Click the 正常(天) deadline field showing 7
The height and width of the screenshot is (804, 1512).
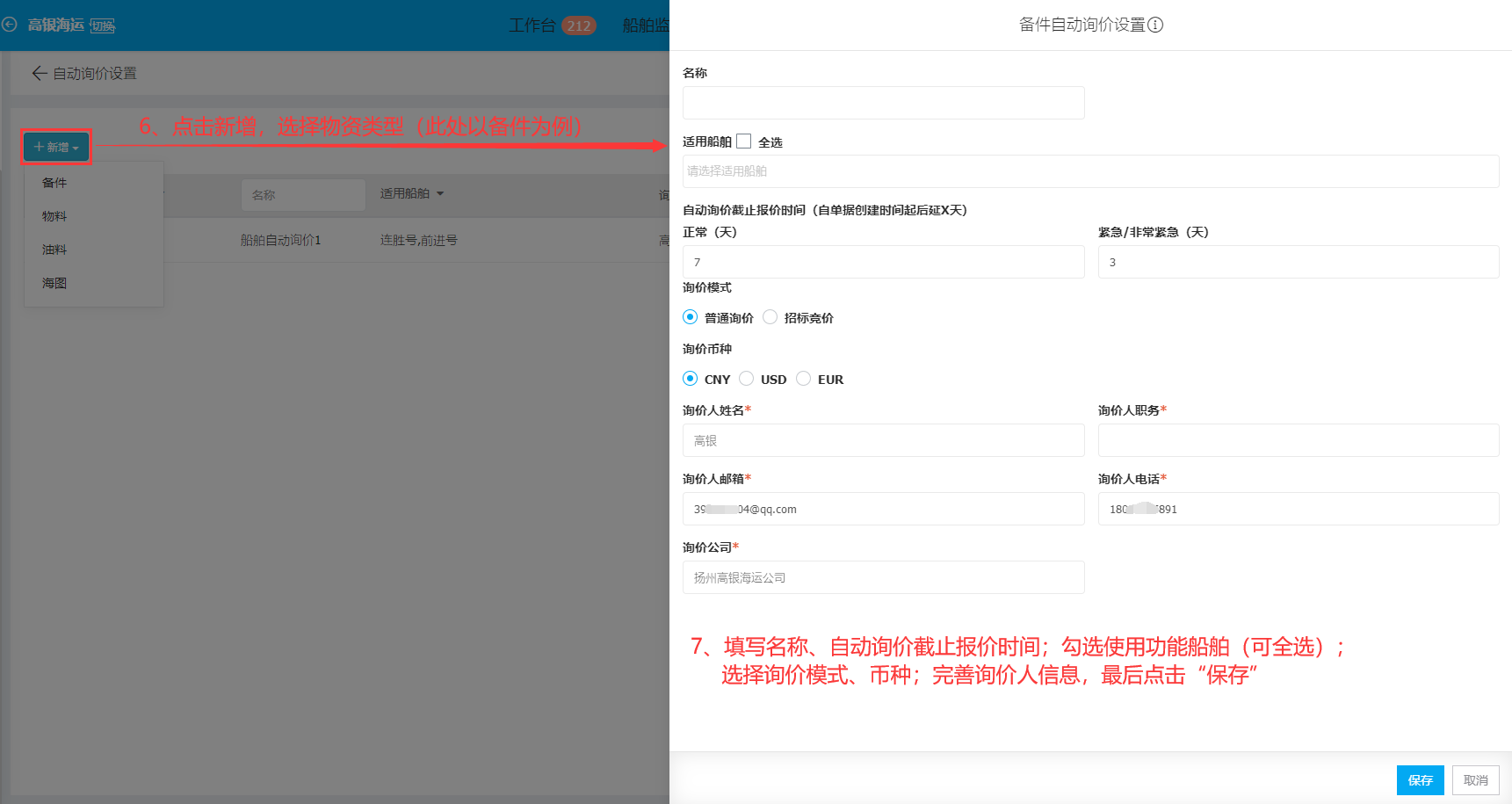click(883, 262)
